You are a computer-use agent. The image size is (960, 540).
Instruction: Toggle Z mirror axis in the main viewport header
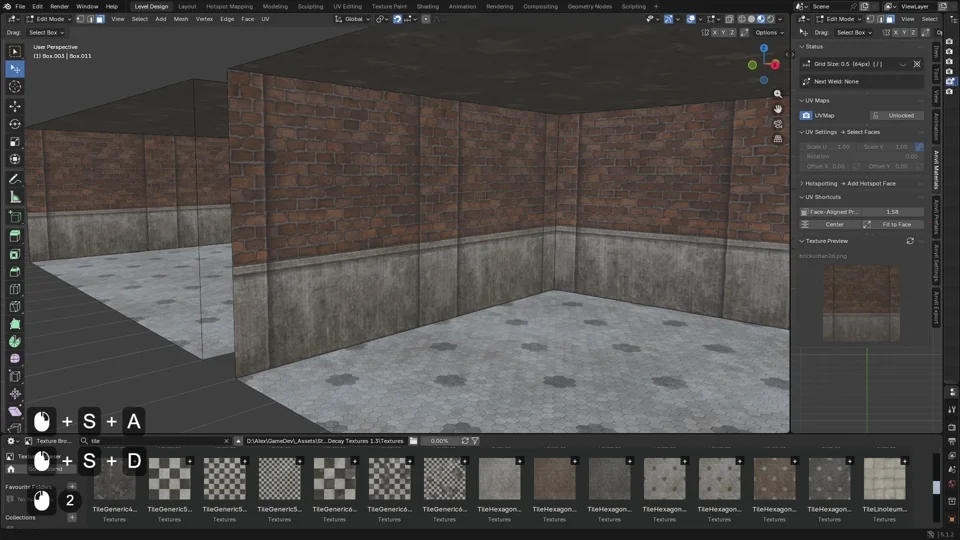click(x=732, y=32)
